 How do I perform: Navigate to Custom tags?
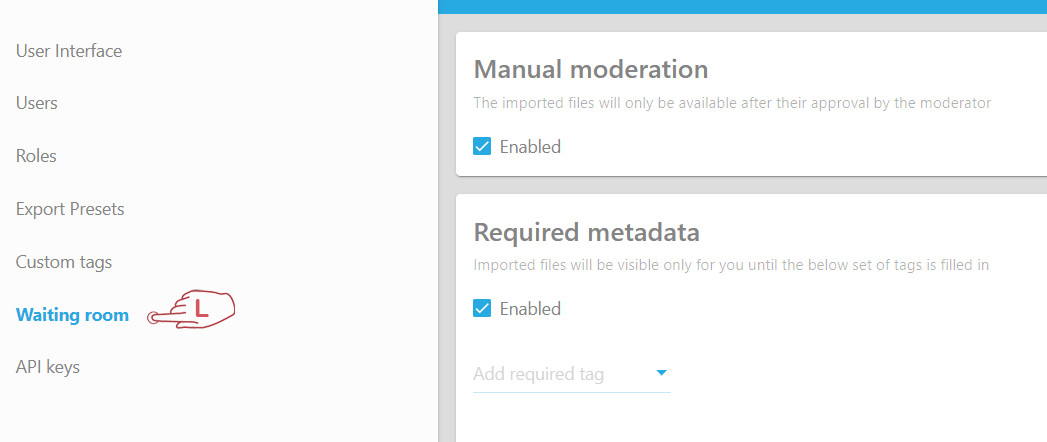tap(64, 262)
